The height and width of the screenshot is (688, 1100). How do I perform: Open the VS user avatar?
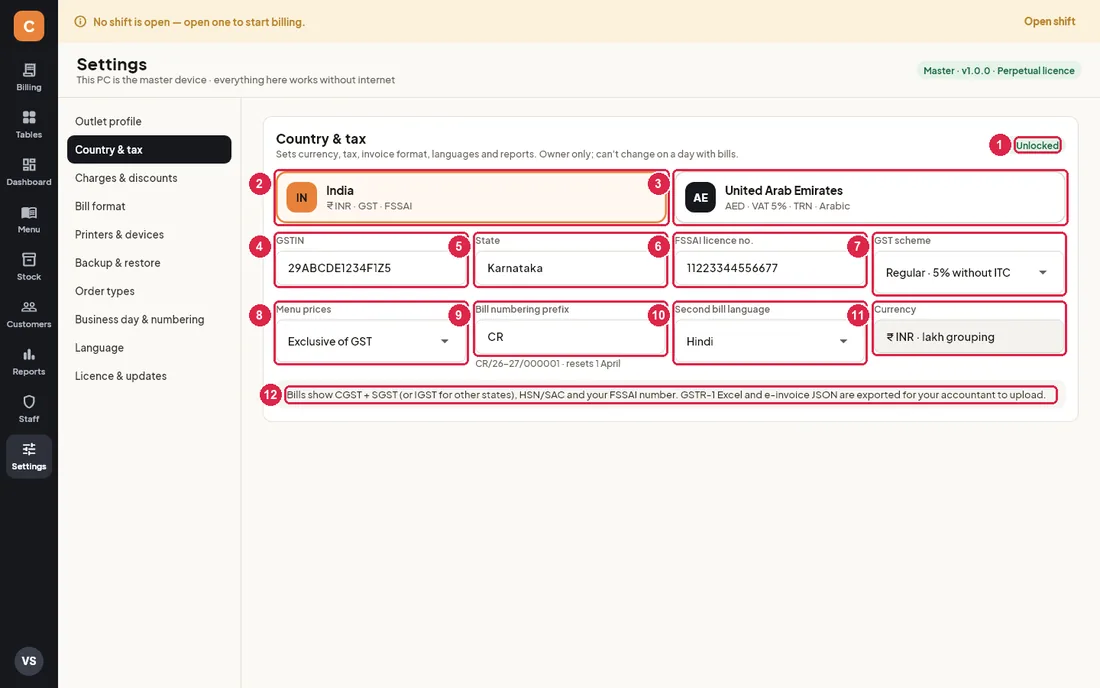[29, 661]
